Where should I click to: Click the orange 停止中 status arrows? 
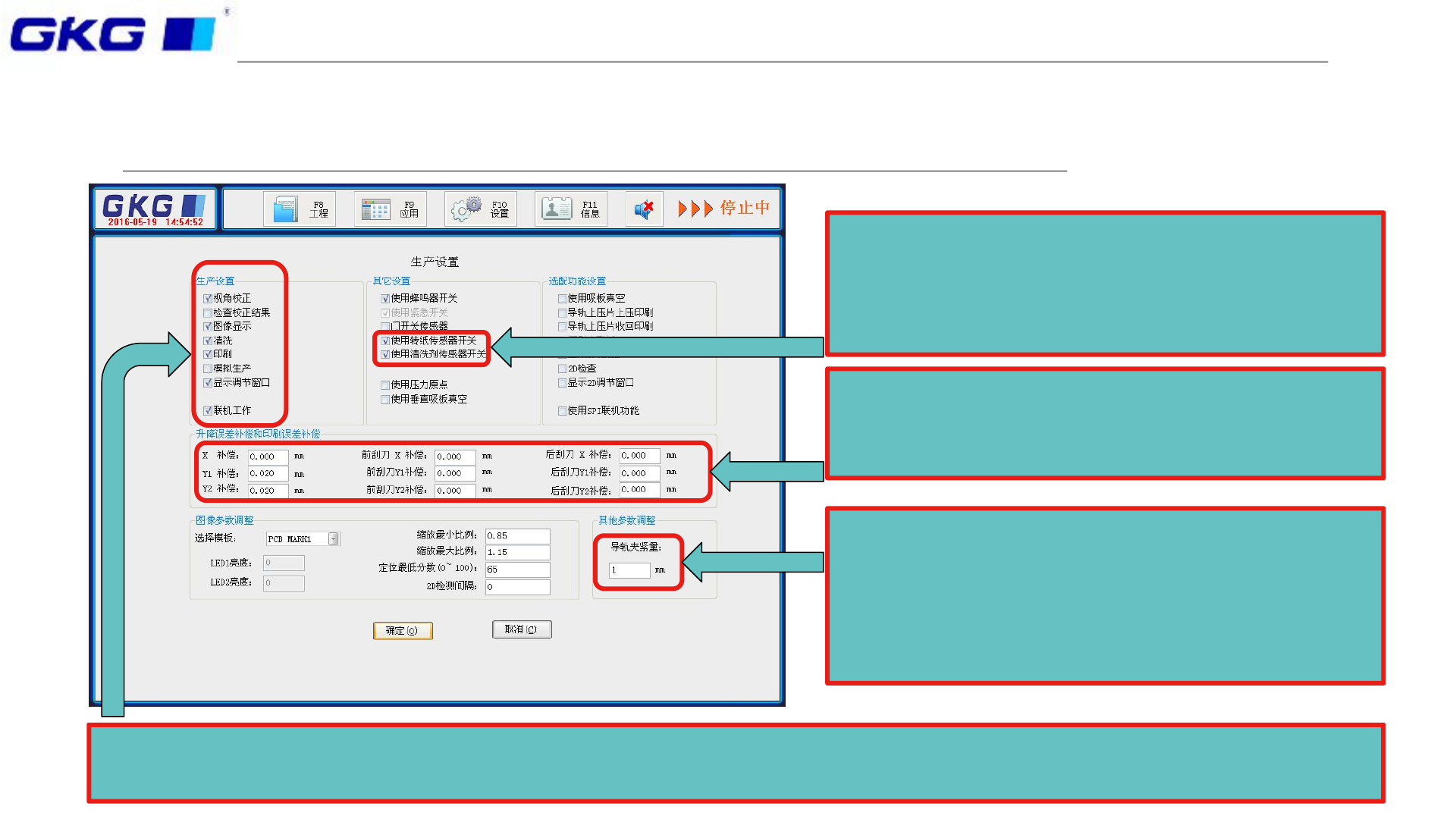pos(695,209)
